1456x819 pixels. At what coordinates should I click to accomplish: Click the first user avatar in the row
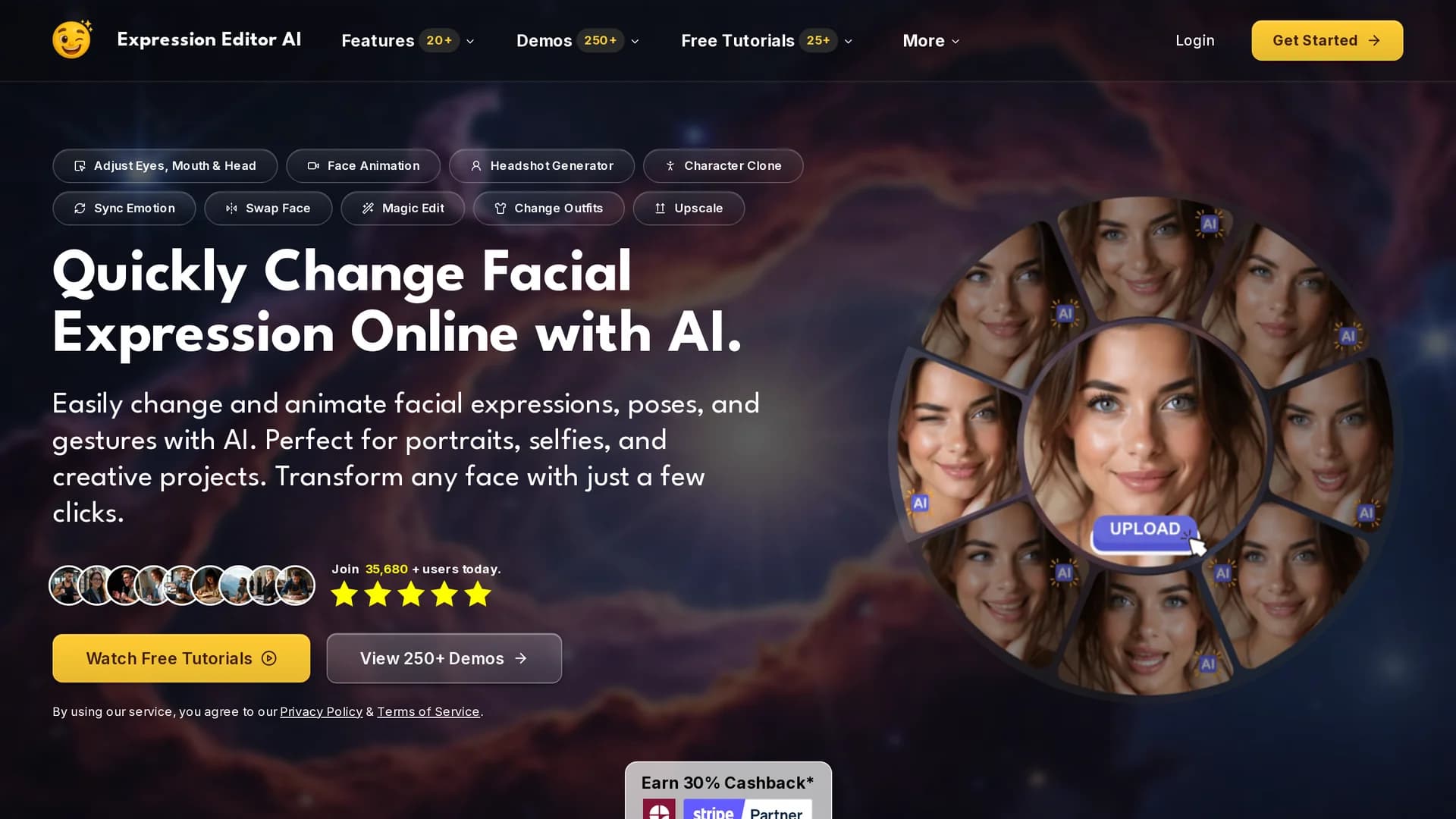68,585
